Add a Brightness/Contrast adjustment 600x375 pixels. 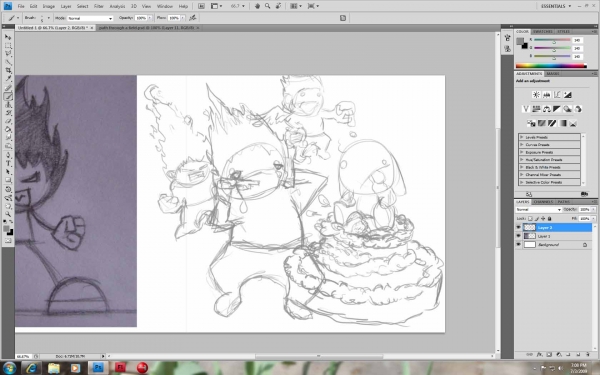click(536, 95)
